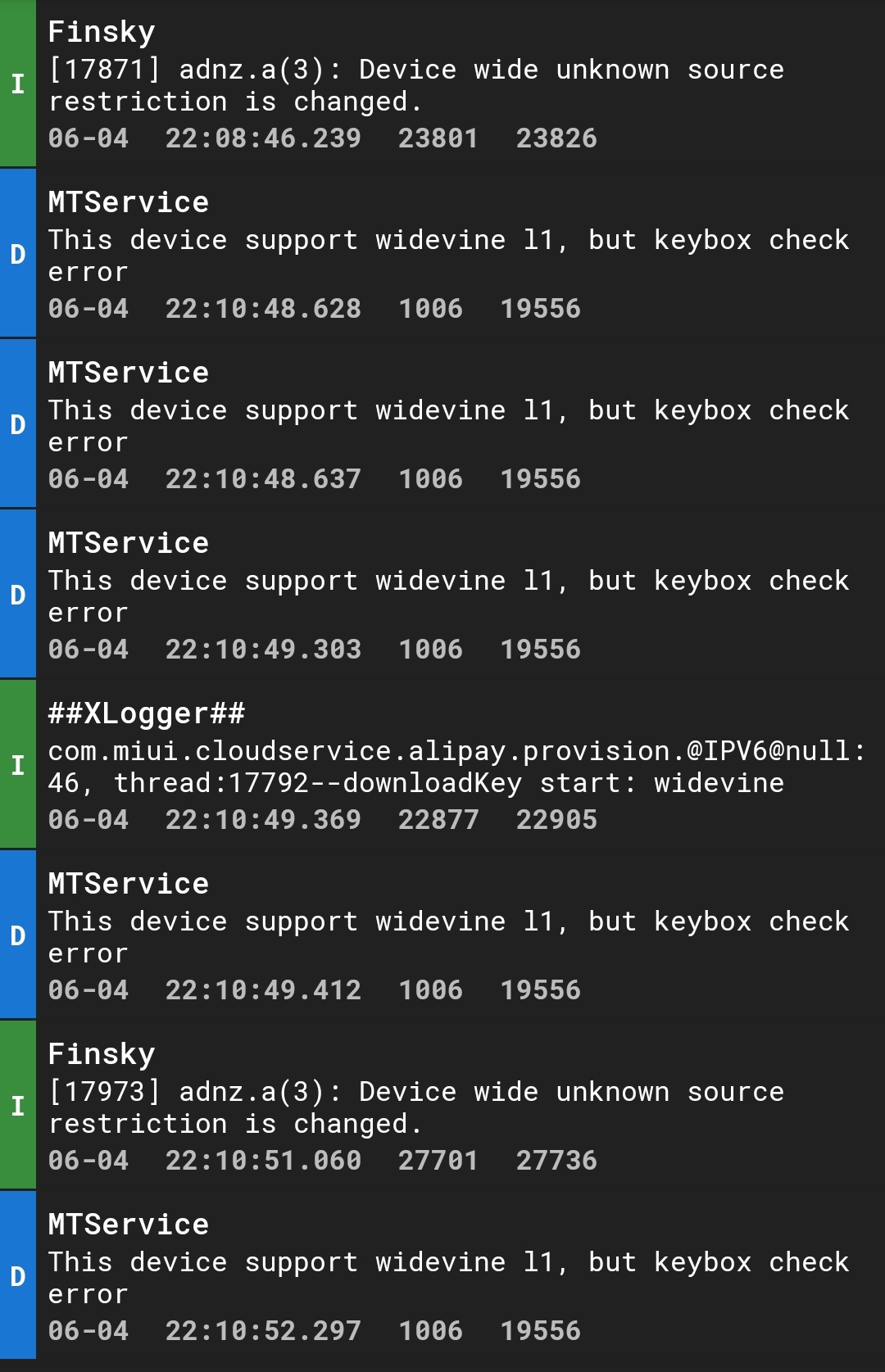The height and width of the screenshot is (1372, 885).
Task: Select the MTService log at 22:10:48.637
Action: [x=442, y=423]
